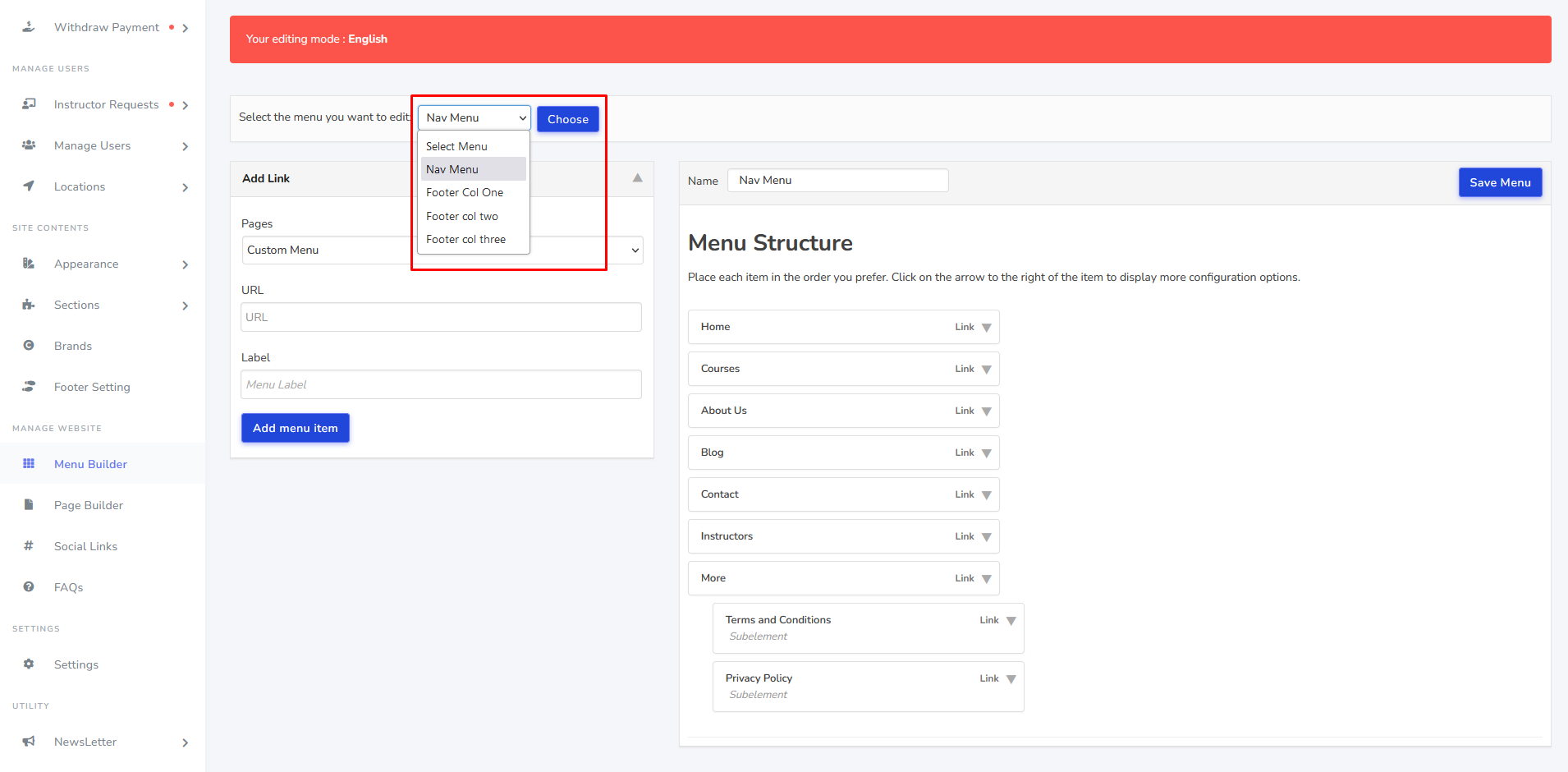
Task: Click the Withdraw Payment sidebar icon
Action: coord(29,27)
